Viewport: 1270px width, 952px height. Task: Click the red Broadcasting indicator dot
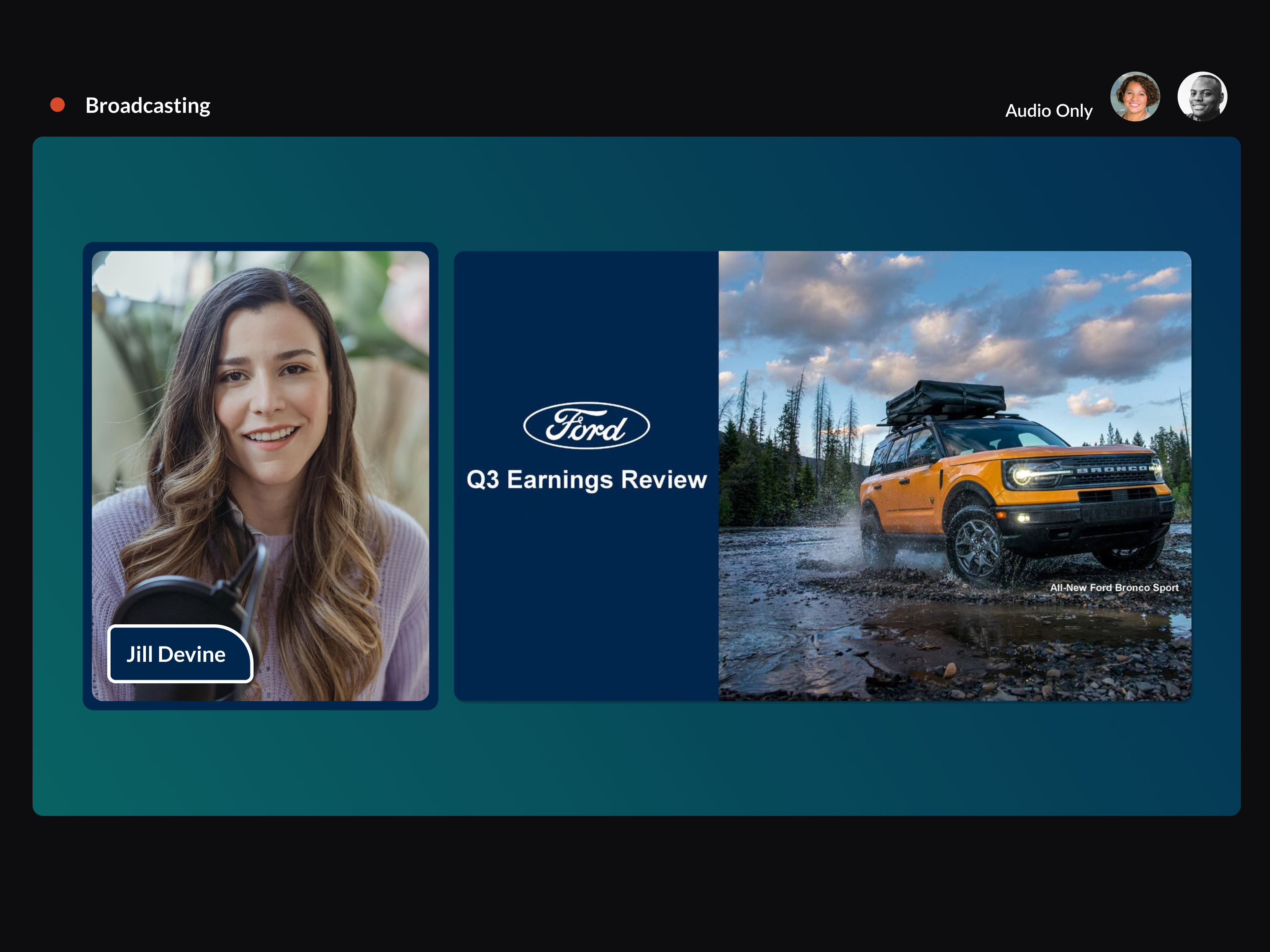(57, 105)
